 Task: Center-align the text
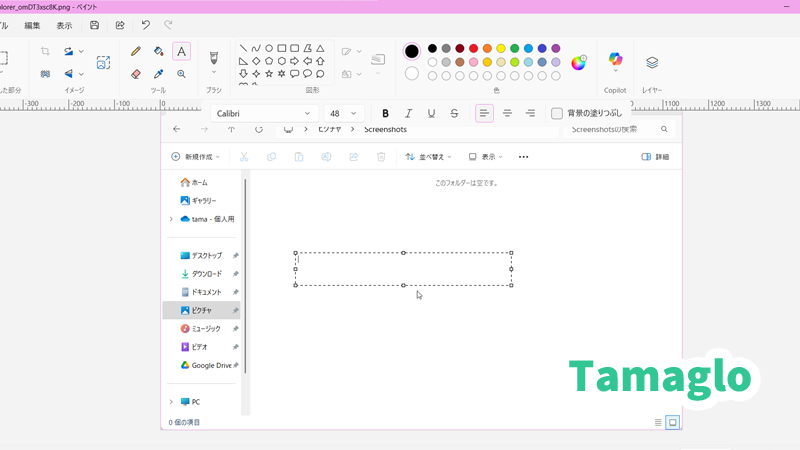pos(507,114)
